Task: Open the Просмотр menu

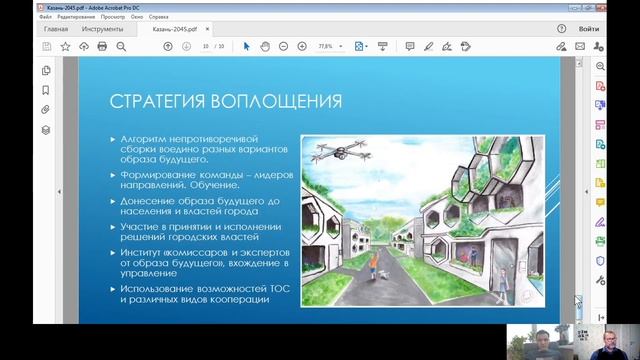Action: pyautogui.click(x=113, y=17)
